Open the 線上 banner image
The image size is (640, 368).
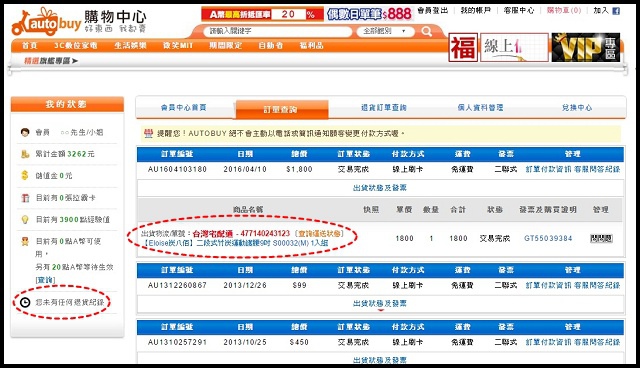coord(514,48)
